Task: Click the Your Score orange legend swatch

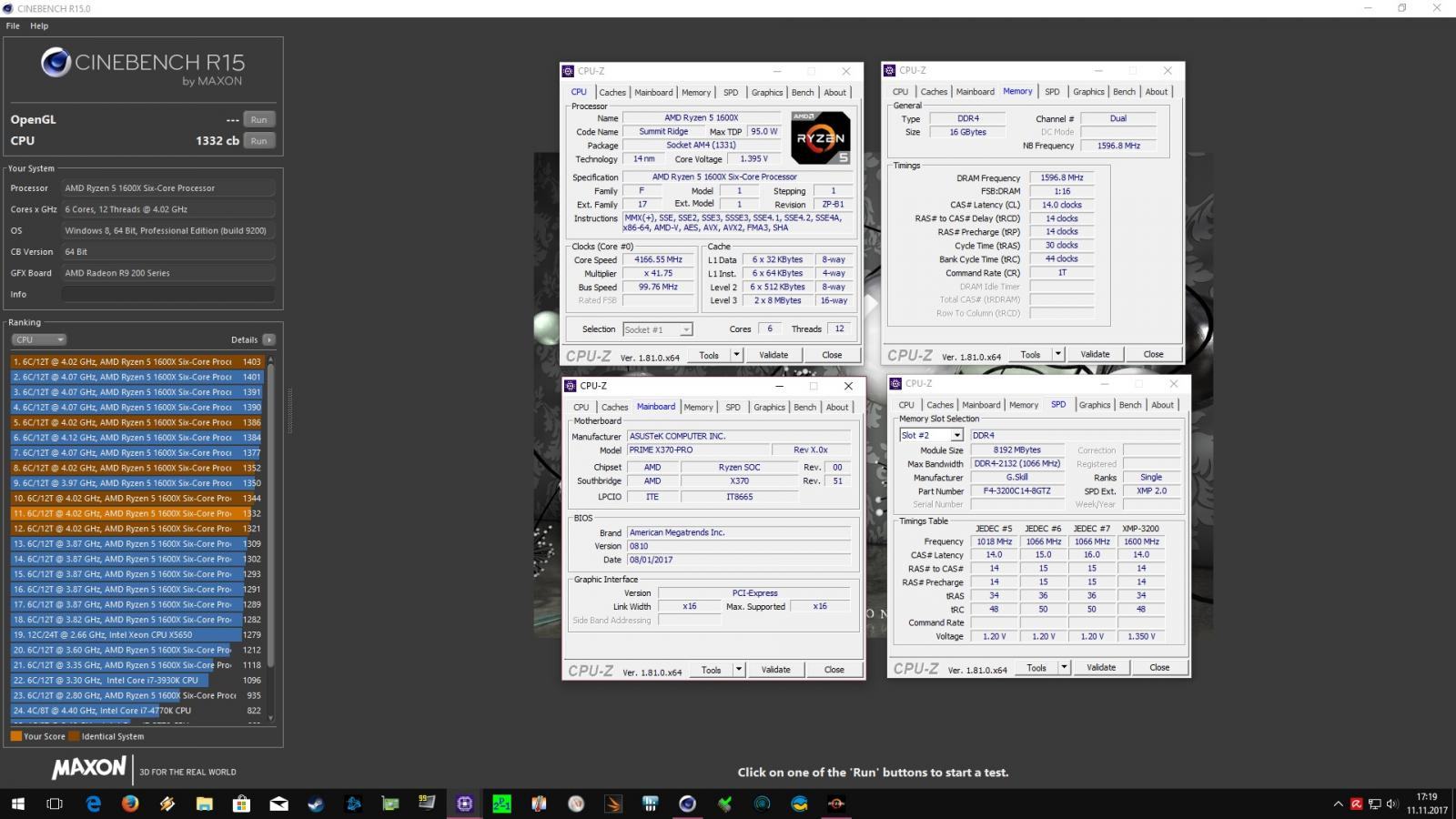Action: tap(16, 736)
